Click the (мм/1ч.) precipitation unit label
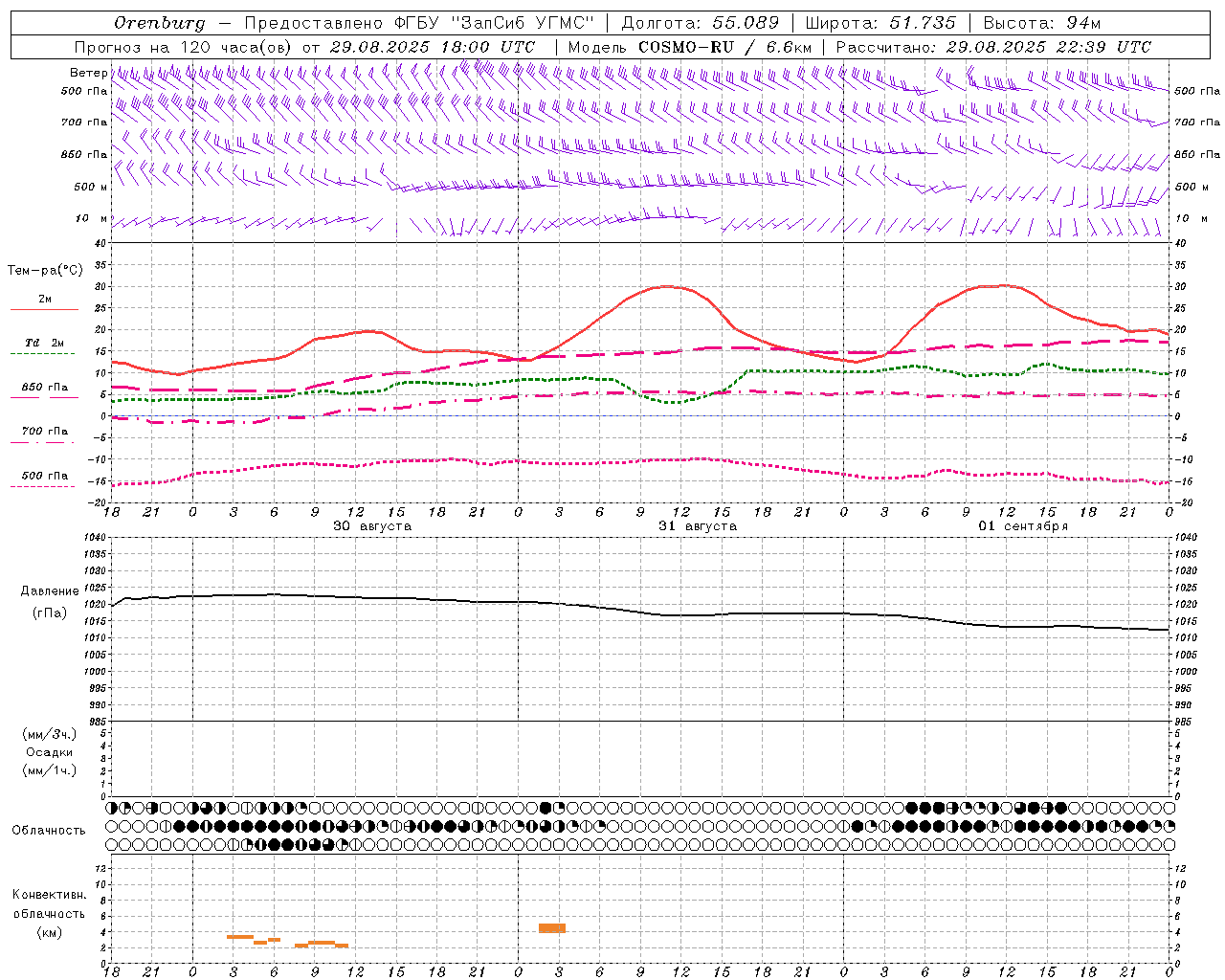The image size is (1225, 980). point(50,770)
